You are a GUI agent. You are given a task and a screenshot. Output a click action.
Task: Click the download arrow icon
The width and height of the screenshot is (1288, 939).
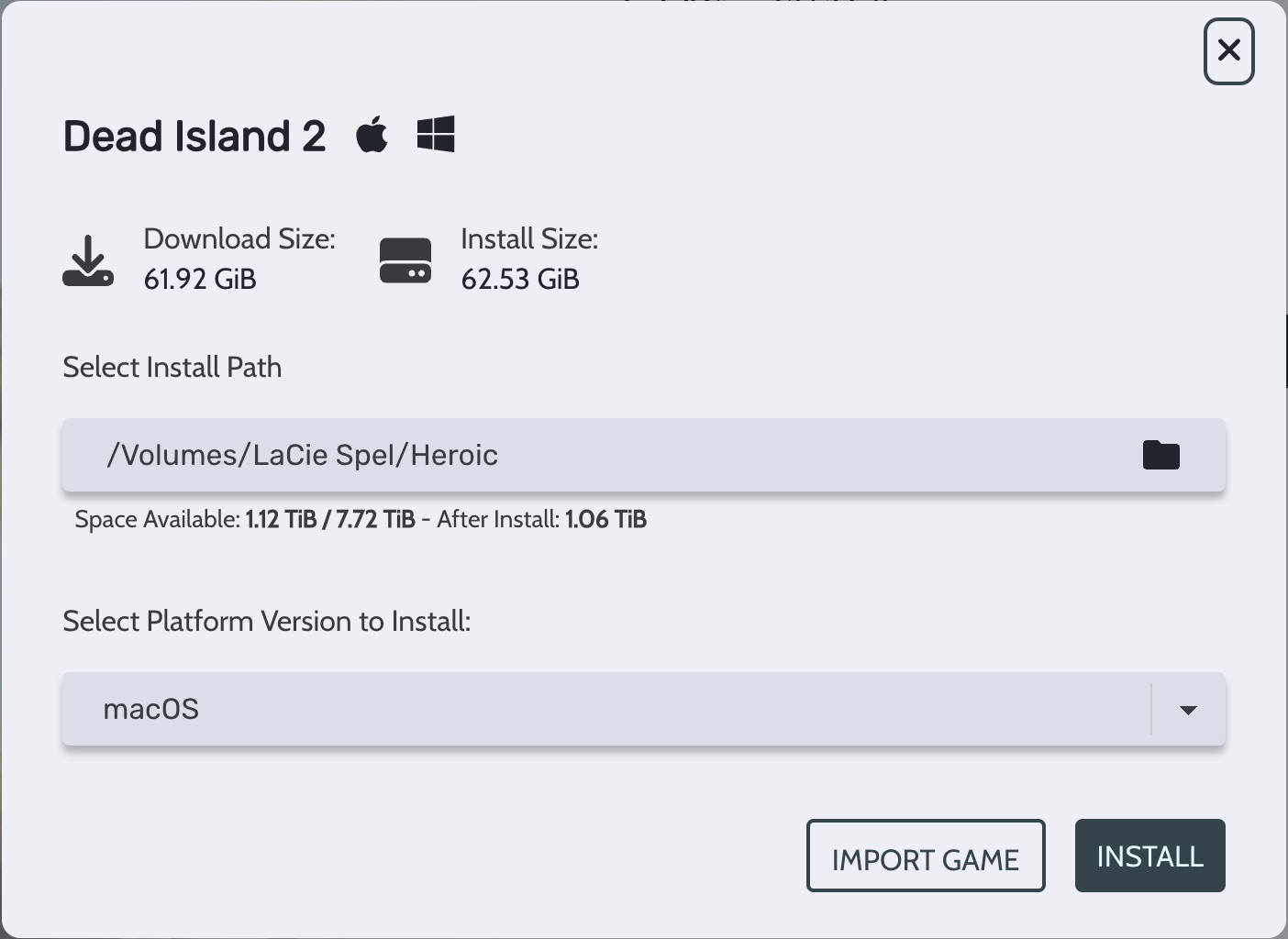click(x=88, y=261)
